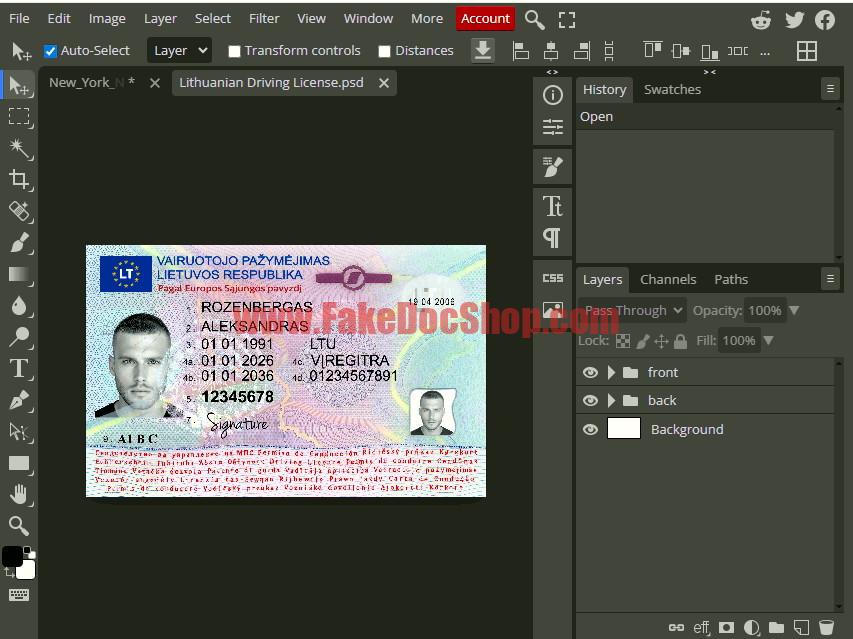Select the Hand tool
853x639 pixels.
point(18,493)
